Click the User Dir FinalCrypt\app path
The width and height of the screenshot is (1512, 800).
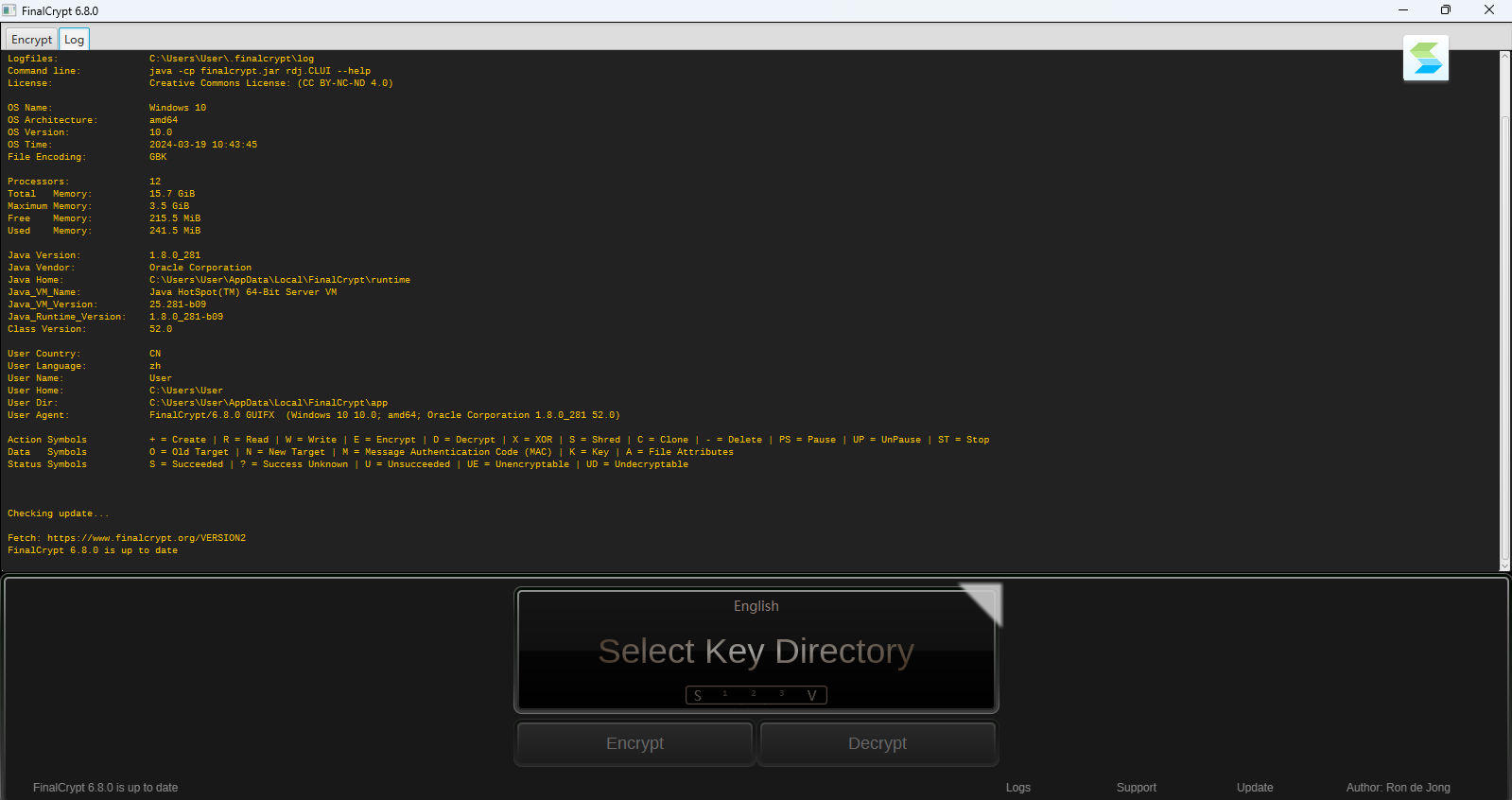click(x=269, y=403)
